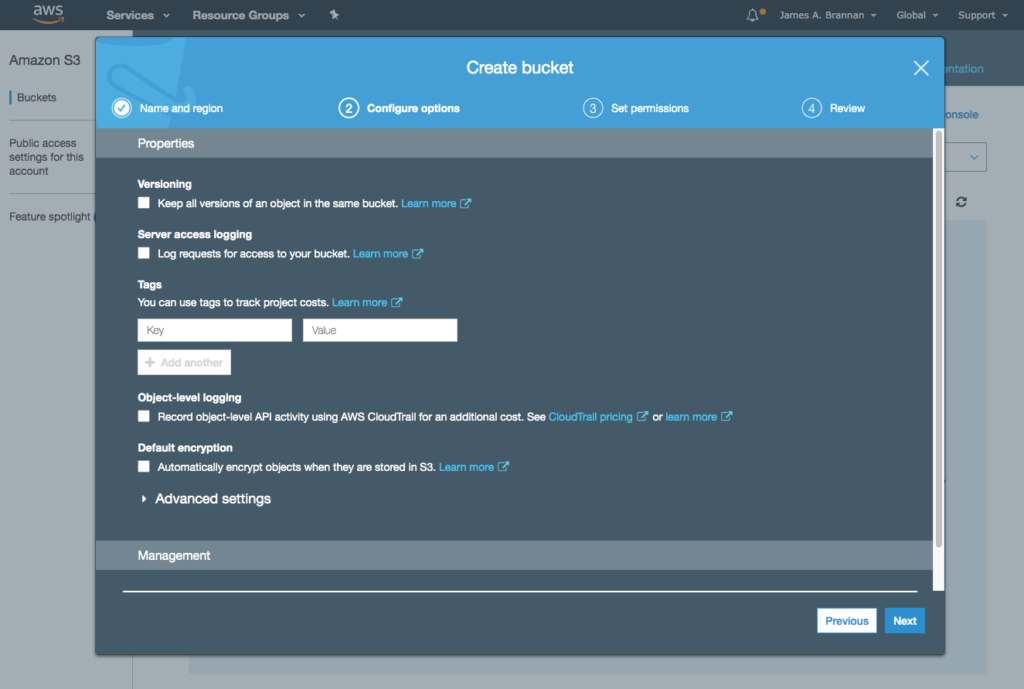The image size is (1024, 689).
Task: Open the notifications bell
Action: point(753,15)
